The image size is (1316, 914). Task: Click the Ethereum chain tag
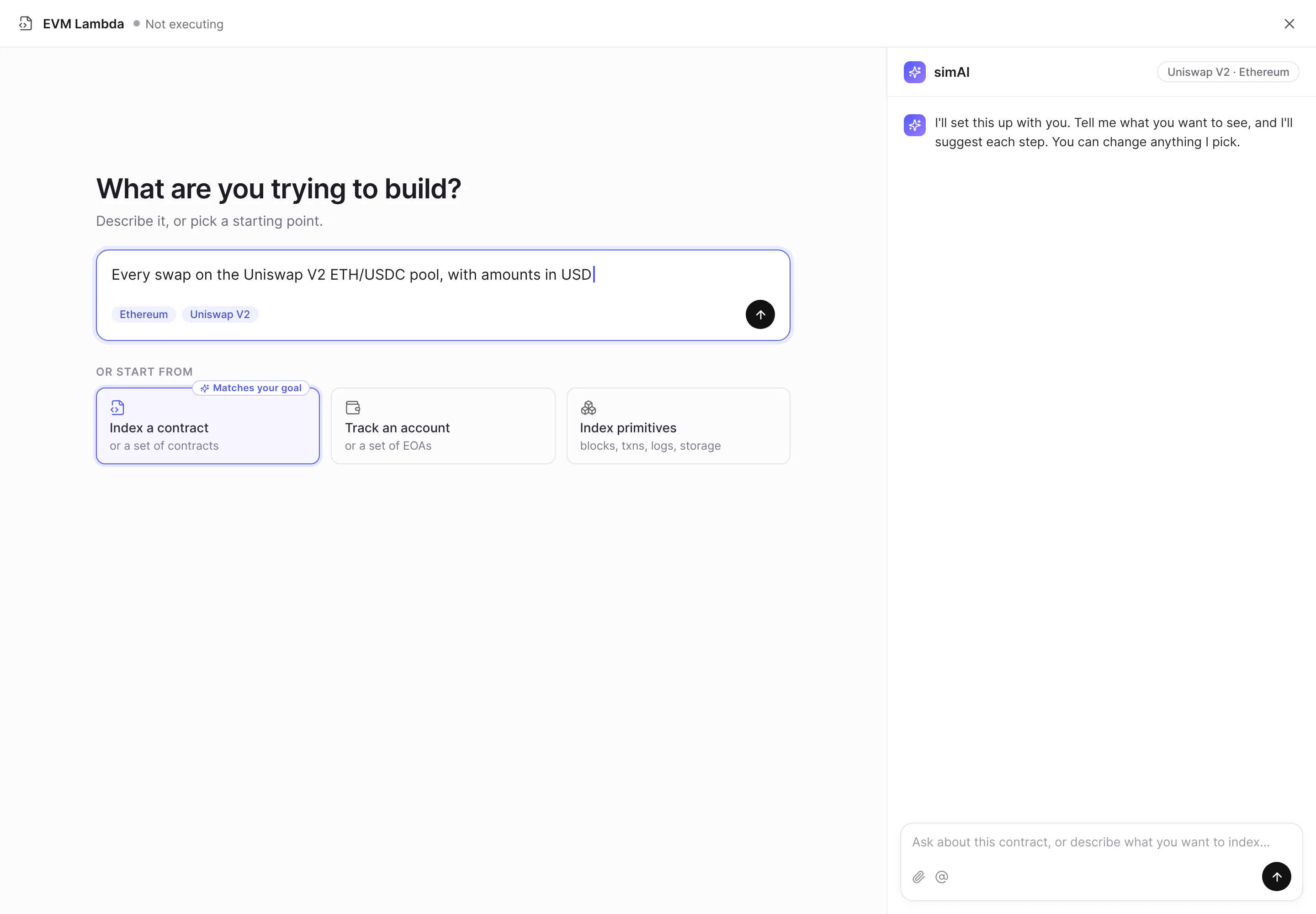144,314
